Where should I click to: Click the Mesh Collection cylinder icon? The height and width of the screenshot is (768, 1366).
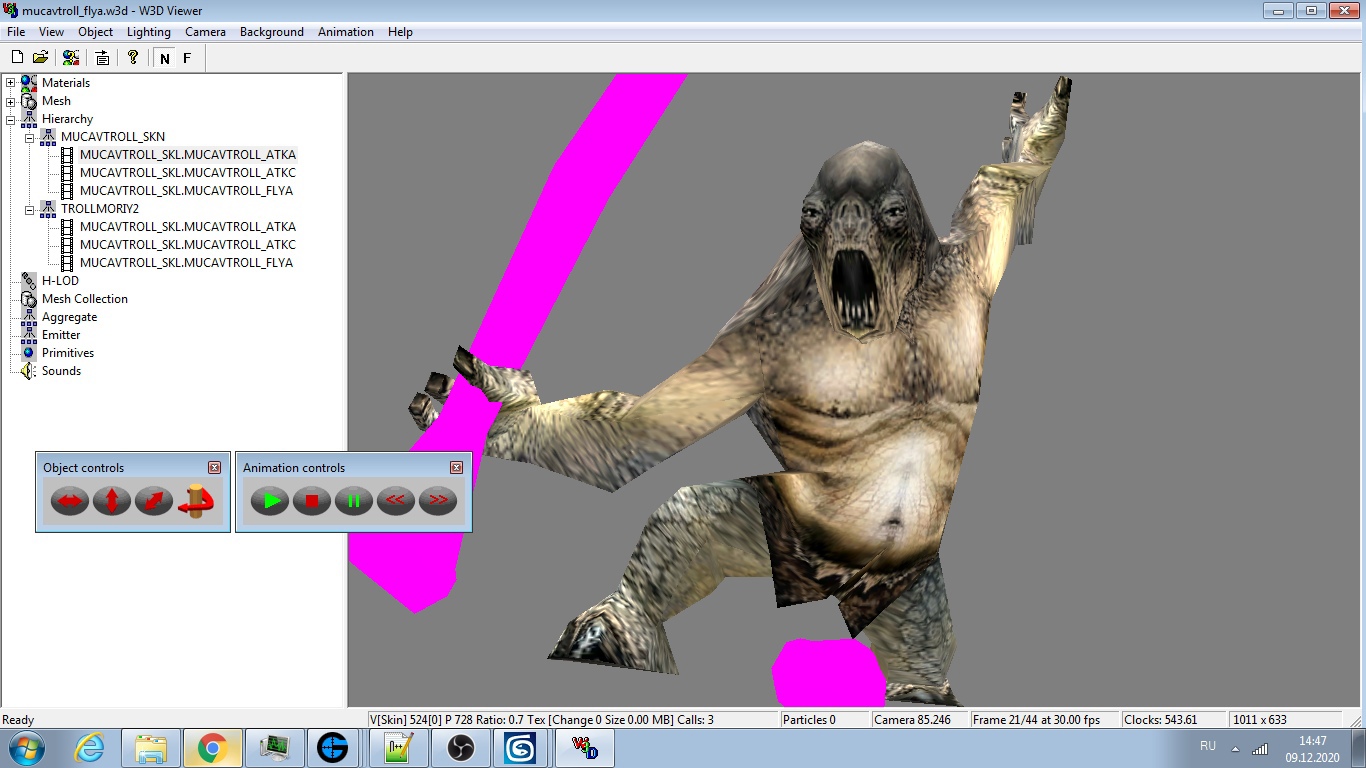[28, 299]
